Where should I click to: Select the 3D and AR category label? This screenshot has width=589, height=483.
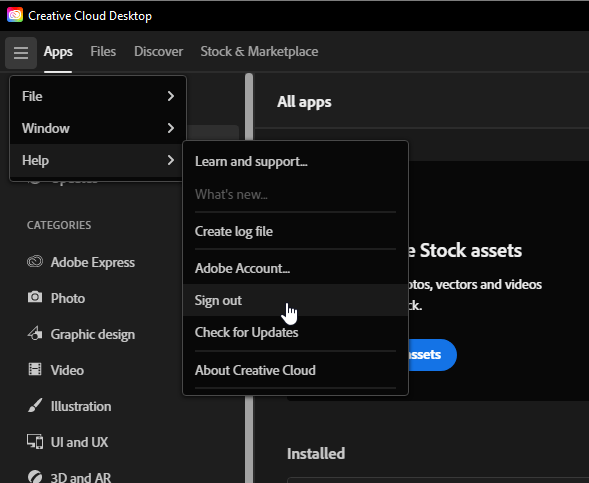(81, 477)
